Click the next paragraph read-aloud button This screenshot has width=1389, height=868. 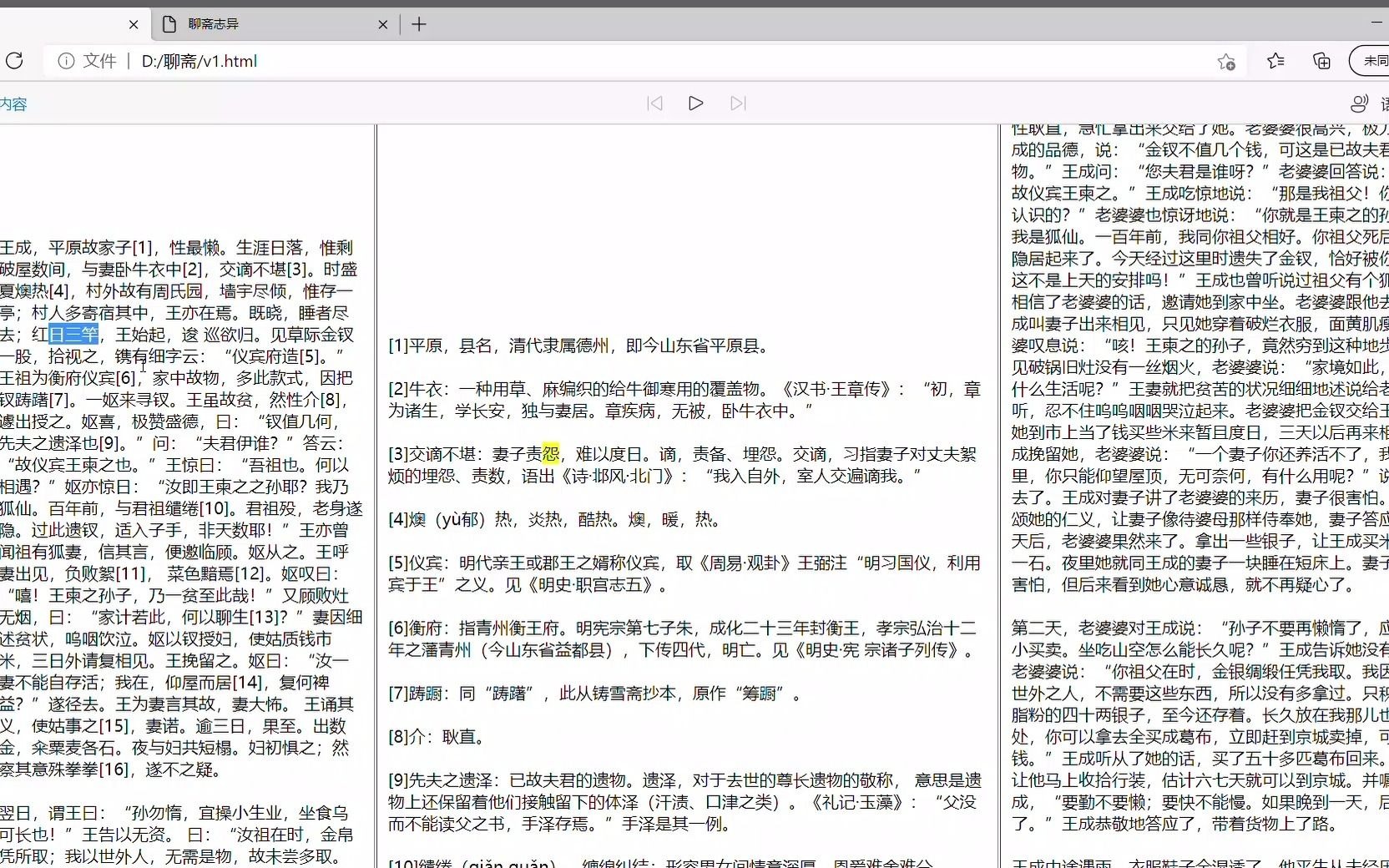[738, 103]
